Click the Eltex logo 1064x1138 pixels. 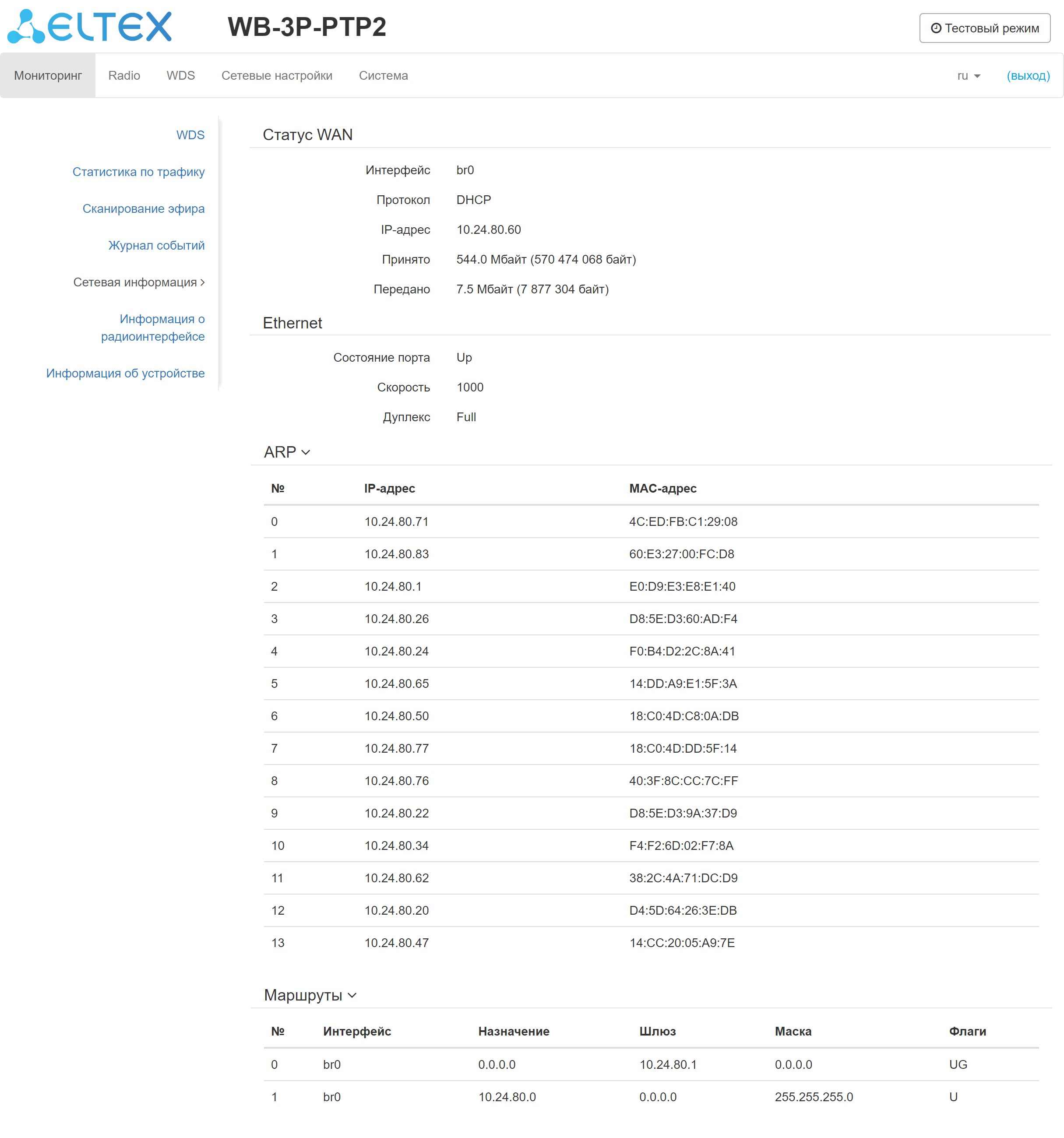click(x=90, y=26)
